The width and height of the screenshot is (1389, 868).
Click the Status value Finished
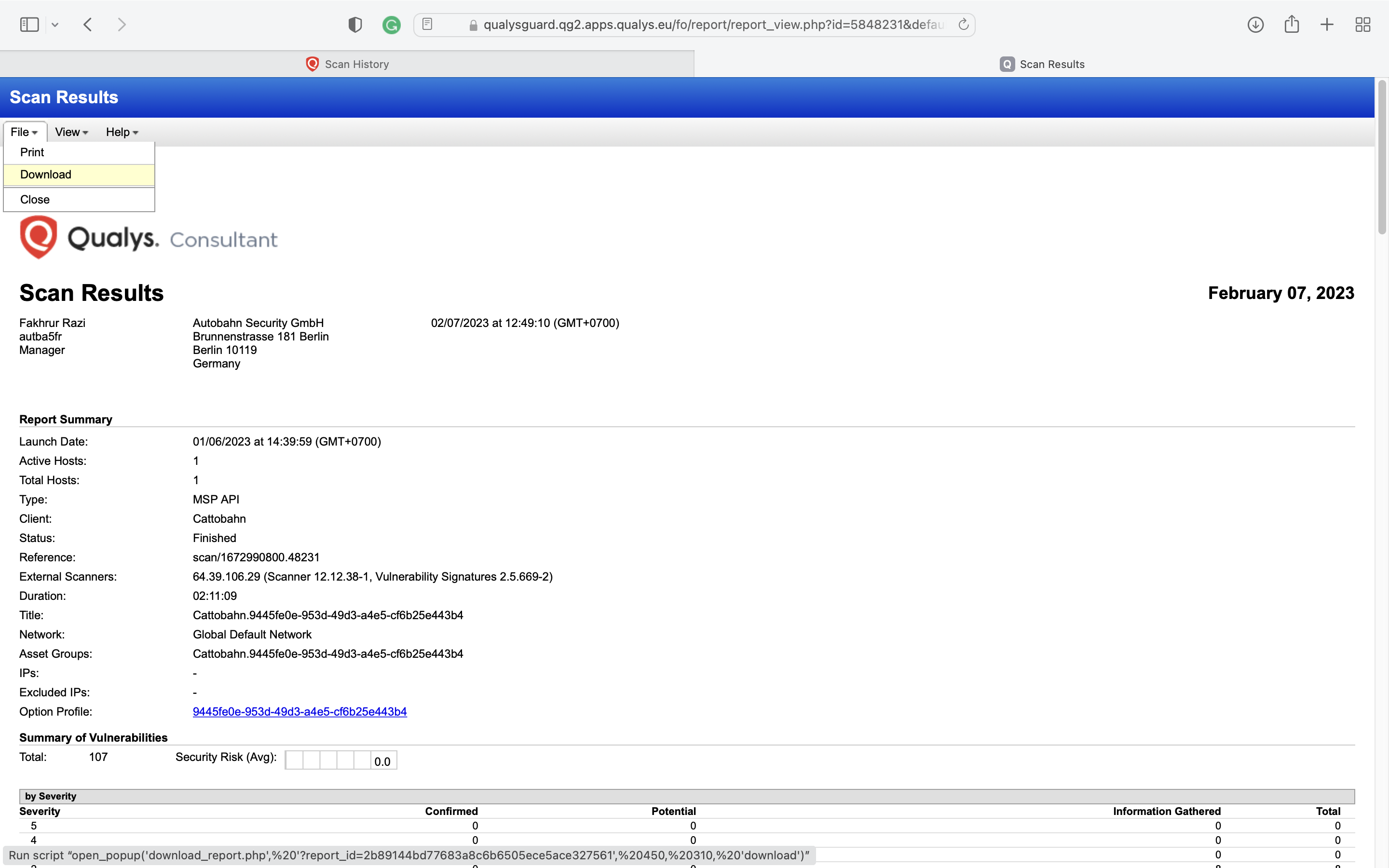[214, 538]
